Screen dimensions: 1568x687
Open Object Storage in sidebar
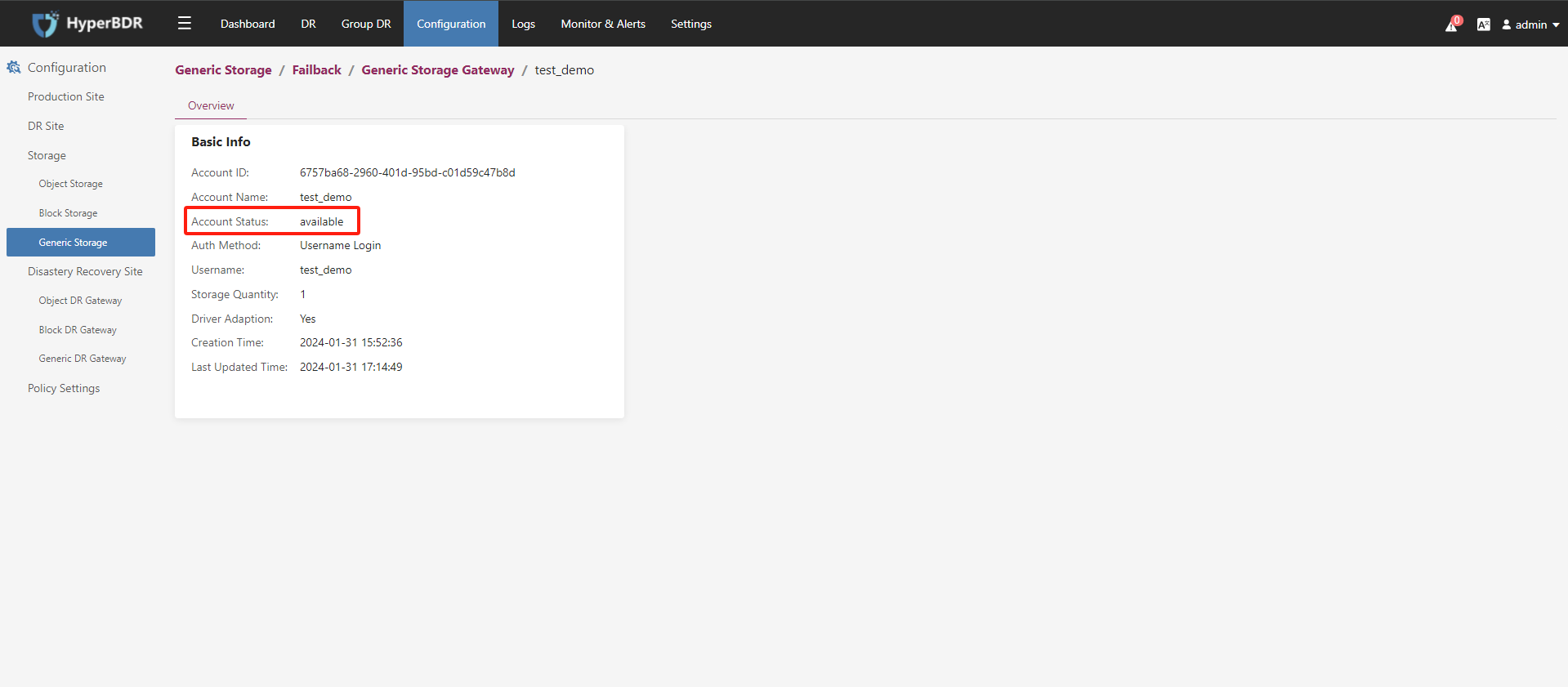coord(71,184)
